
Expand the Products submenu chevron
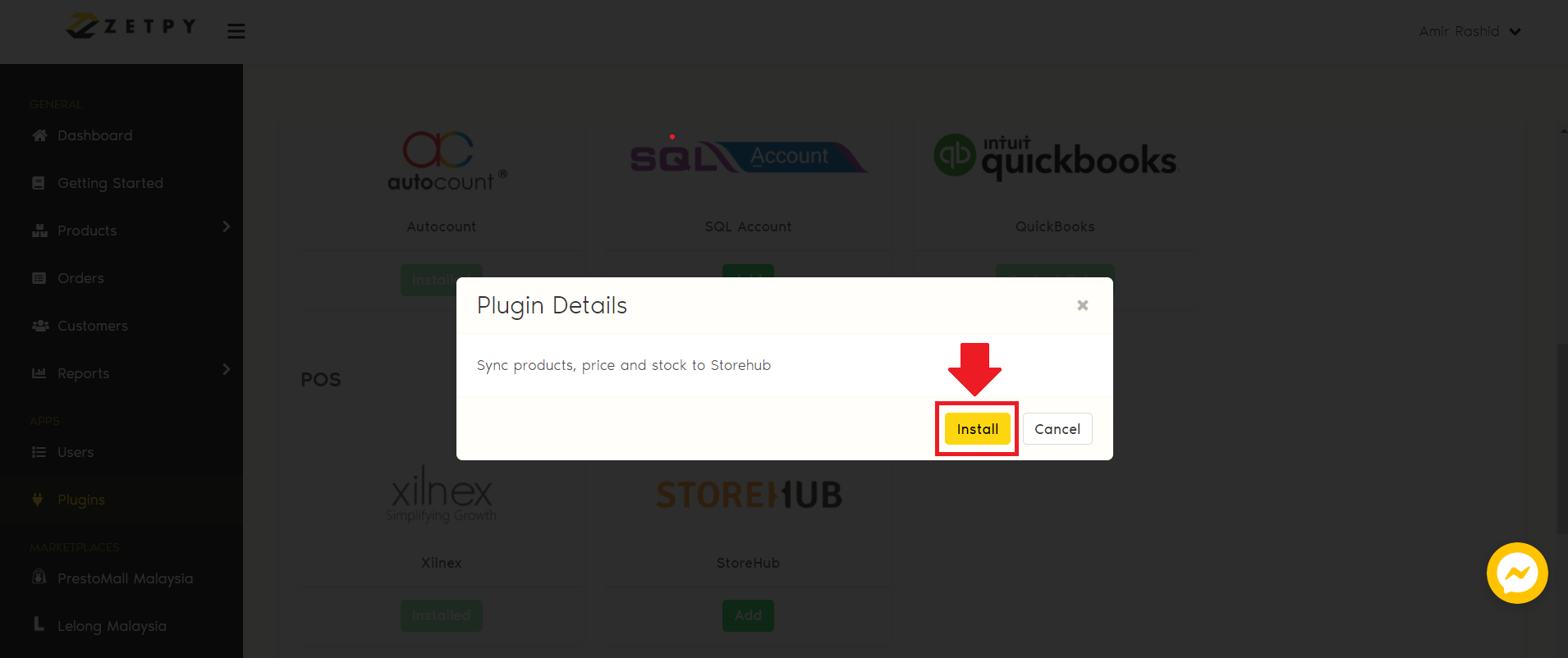[227, 226]
